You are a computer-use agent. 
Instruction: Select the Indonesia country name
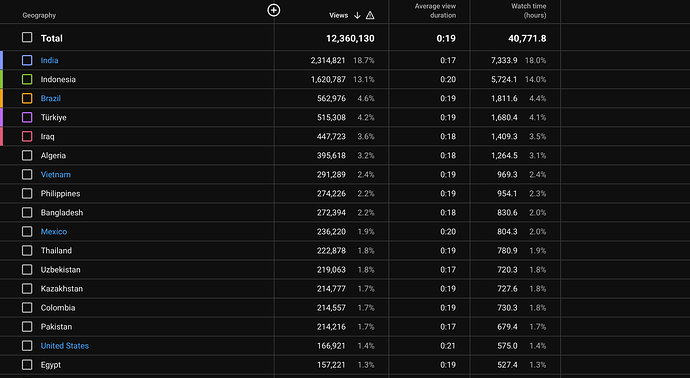[x=58, y=79]
